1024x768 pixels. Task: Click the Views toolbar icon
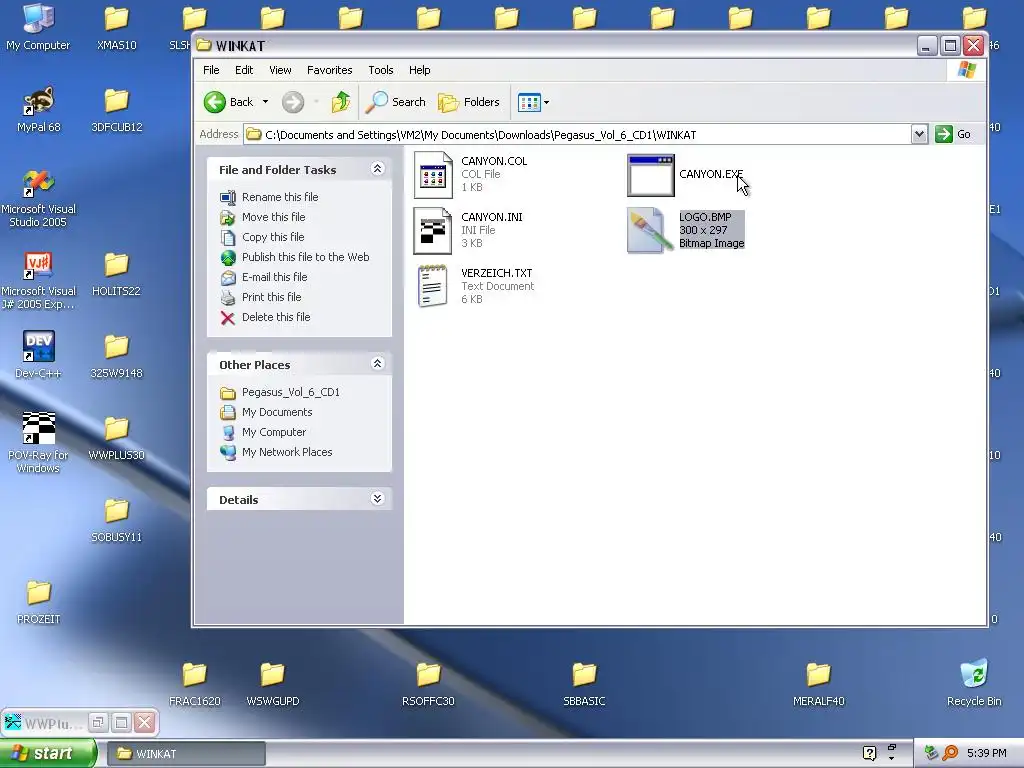[x=529, y=103]
